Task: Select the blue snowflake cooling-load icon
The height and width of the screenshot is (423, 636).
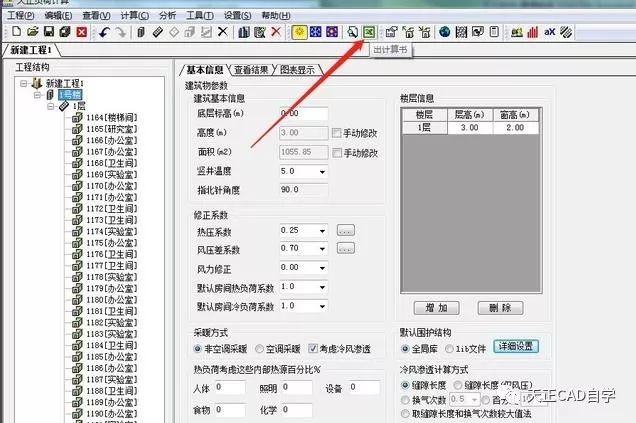Action: pos(316,32)
